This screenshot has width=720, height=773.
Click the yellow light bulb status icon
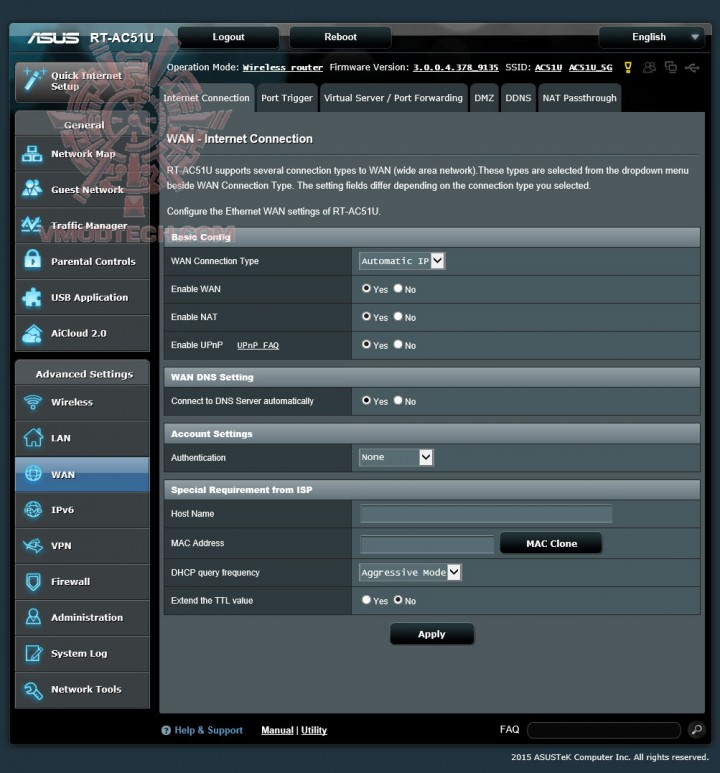pos(628,68)
